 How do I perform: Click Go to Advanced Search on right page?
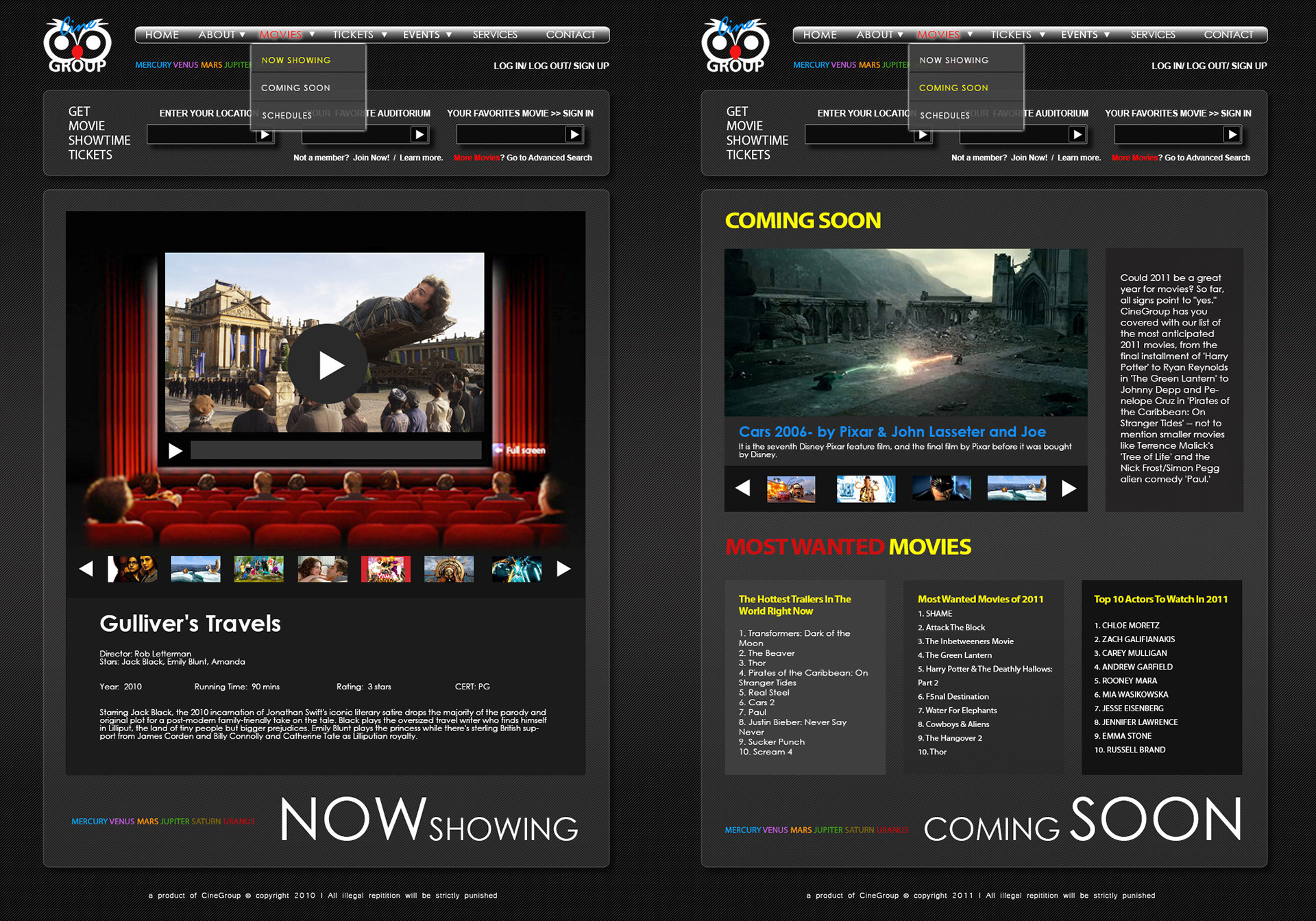[x=1207, y=158]
